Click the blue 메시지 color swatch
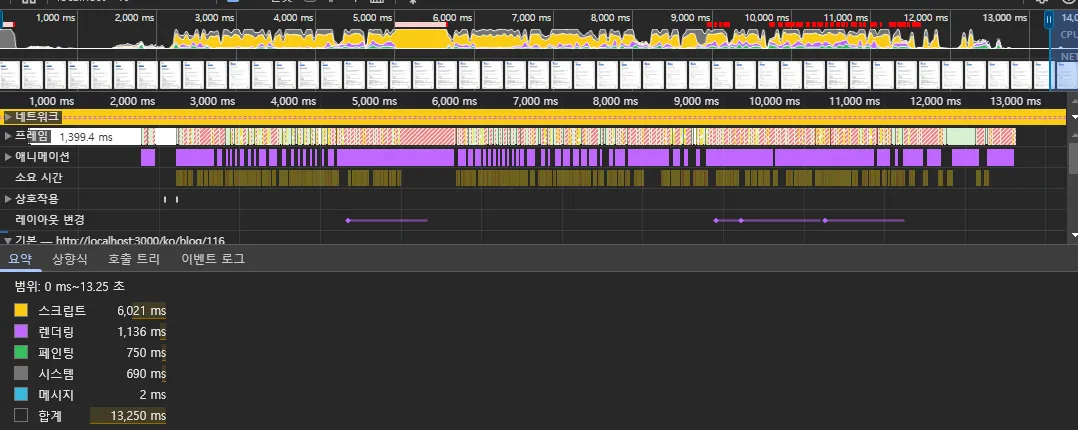Image resolution: width=1078 pixels, height=430 pixels. (21, 395)
